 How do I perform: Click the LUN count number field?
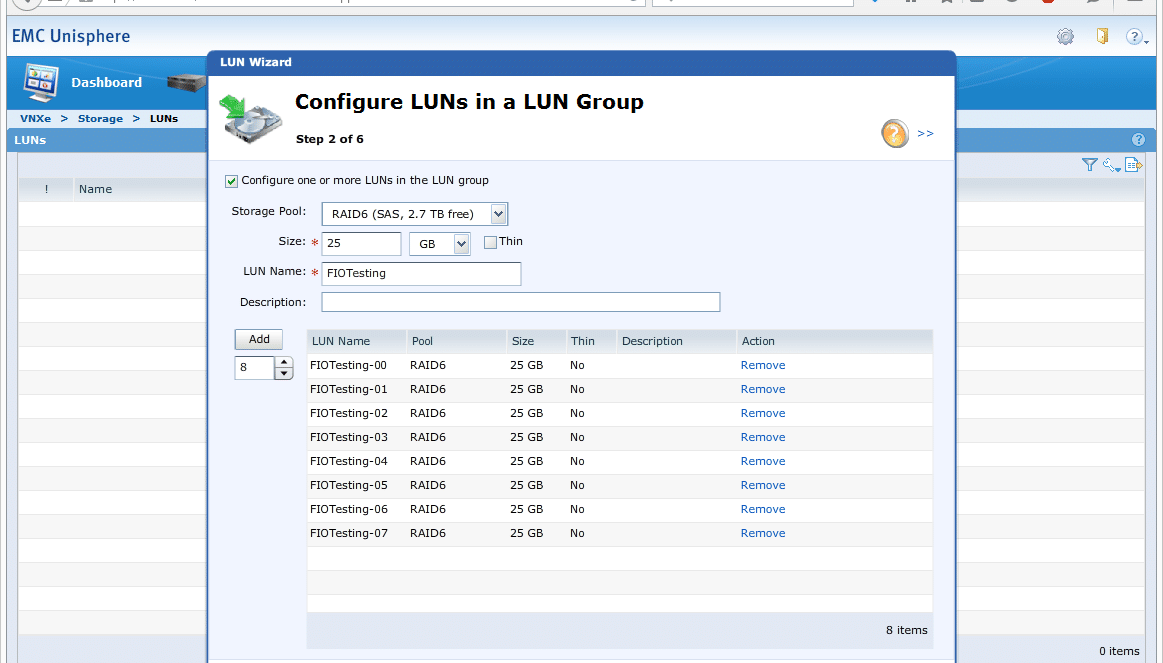click(254, 368)
